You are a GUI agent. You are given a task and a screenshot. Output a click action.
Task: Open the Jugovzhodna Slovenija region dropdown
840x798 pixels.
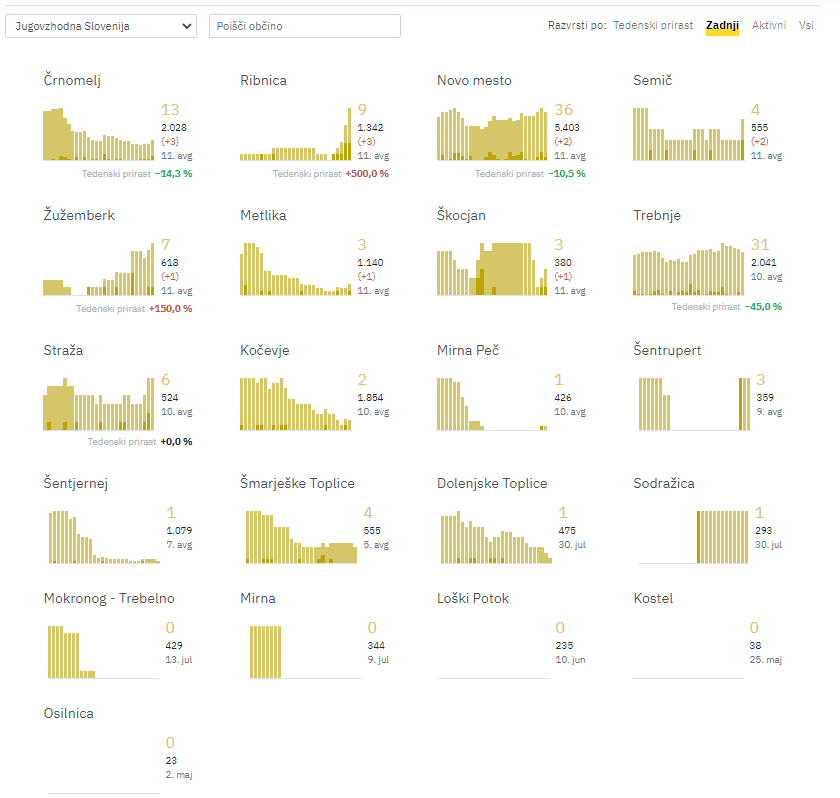coord(101,26)
